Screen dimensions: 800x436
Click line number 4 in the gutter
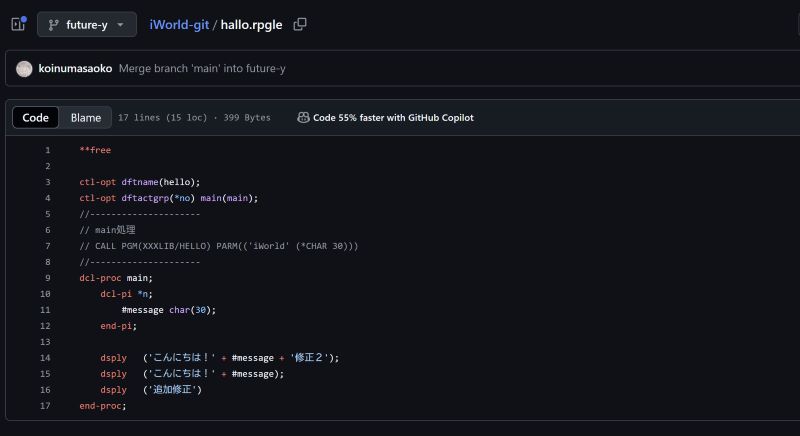click(x=47, y=198)
